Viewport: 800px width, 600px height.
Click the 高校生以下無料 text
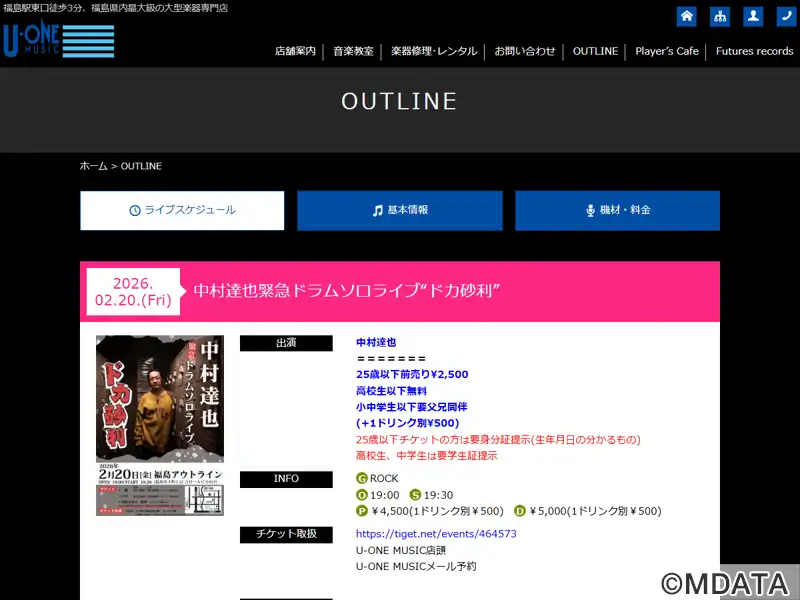[391, 391]
